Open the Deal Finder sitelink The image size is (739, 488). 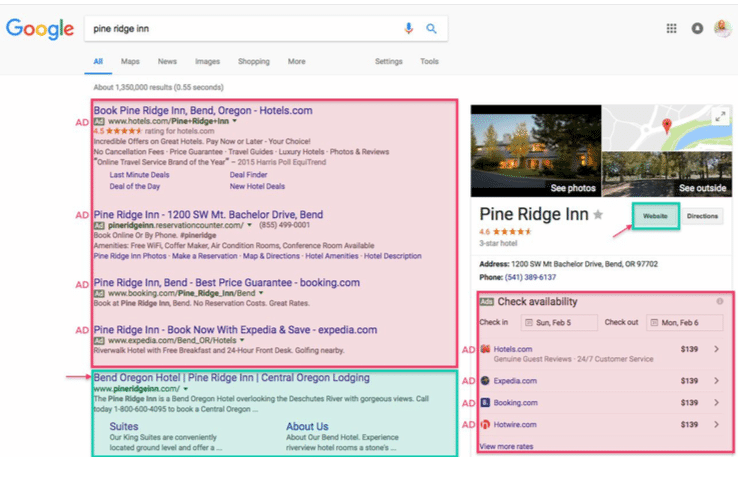pos(248,174)
